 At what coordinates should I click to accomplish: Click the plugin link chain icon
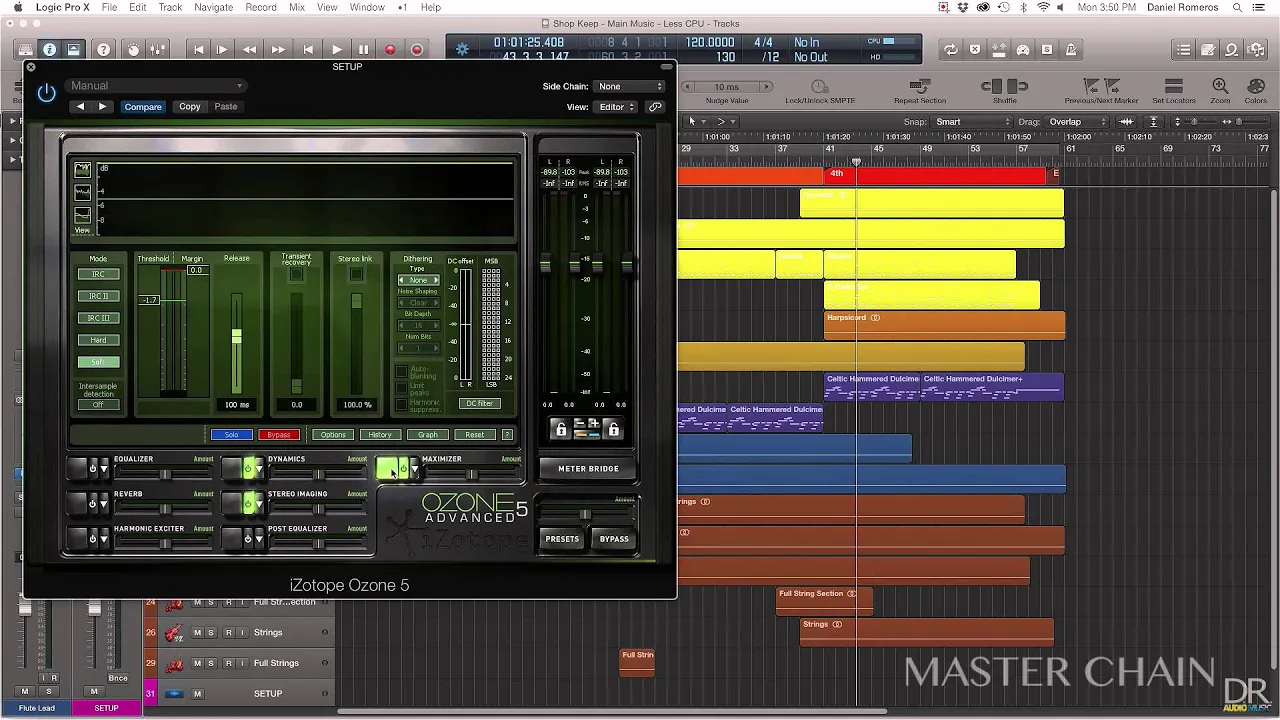[656, 107]
